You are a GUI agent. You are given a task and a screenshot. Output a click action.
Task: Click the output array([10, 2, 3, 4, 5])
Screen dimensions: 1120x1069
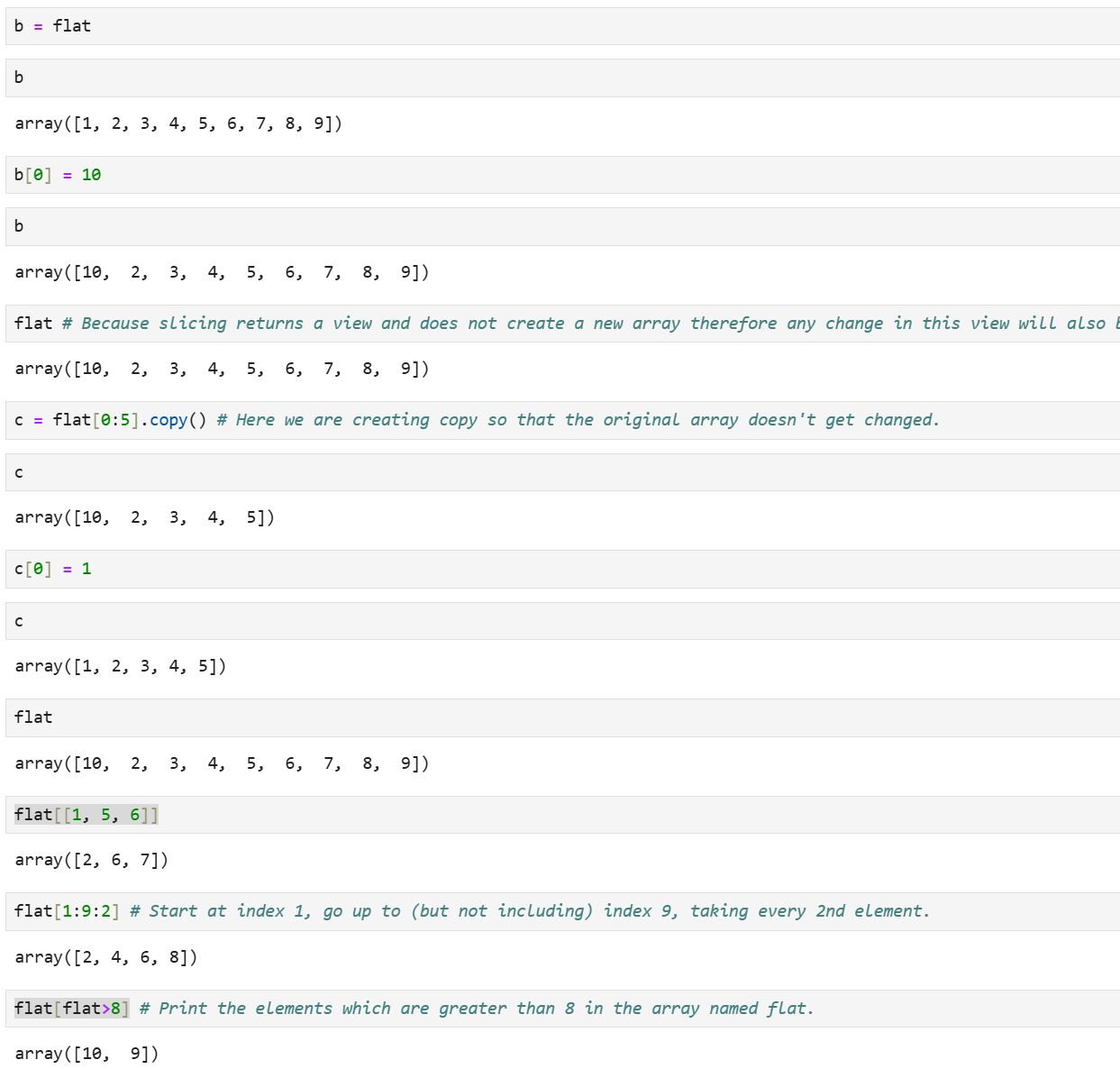(x=144, y=517)
